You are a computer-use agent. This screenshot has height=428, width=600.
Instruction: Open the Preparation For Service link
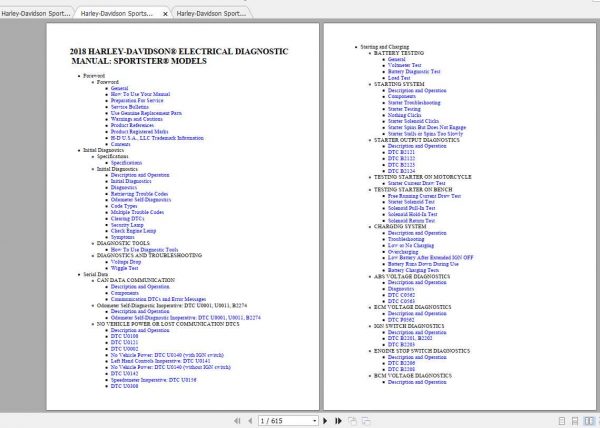point(137,101)
